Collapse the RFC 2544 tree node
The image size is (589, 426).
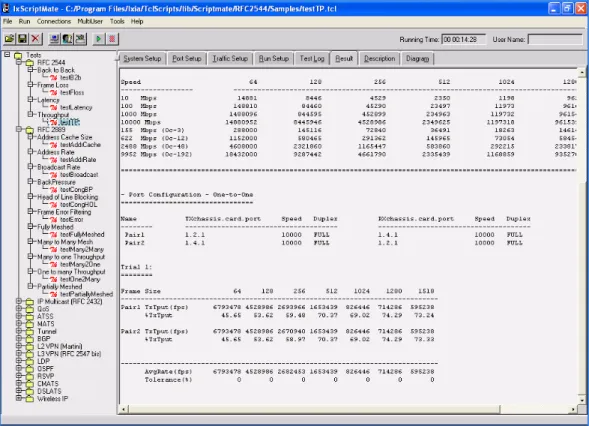(x=19, y=62)
